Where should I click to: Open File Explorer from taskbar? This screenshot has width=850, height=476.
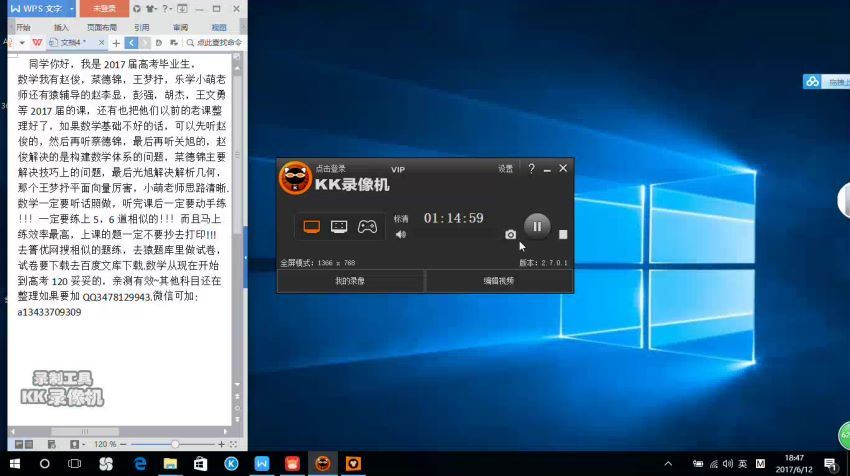(x=170, y=464)
